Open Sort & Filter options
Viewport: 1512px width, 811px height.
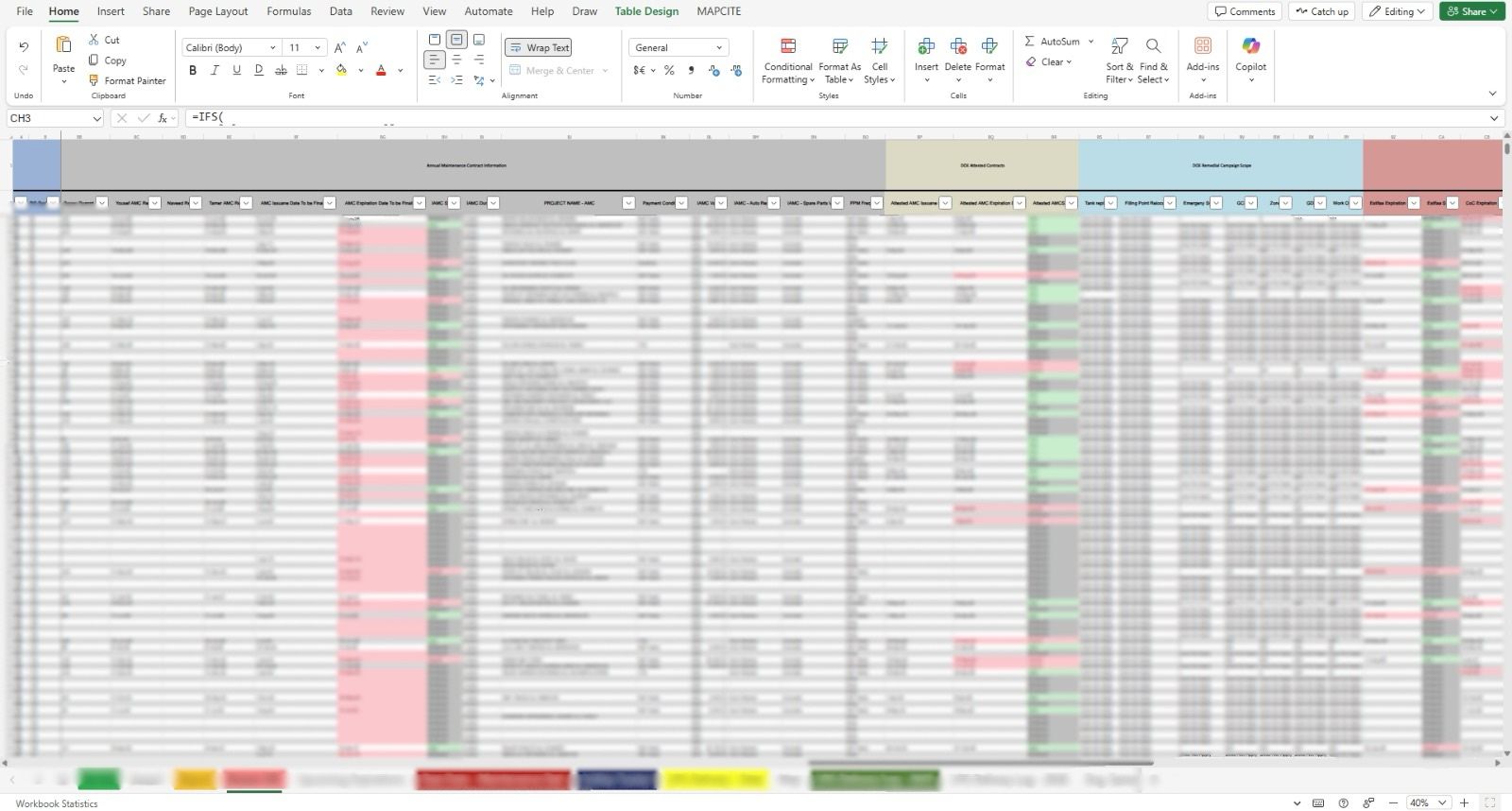1119,60
